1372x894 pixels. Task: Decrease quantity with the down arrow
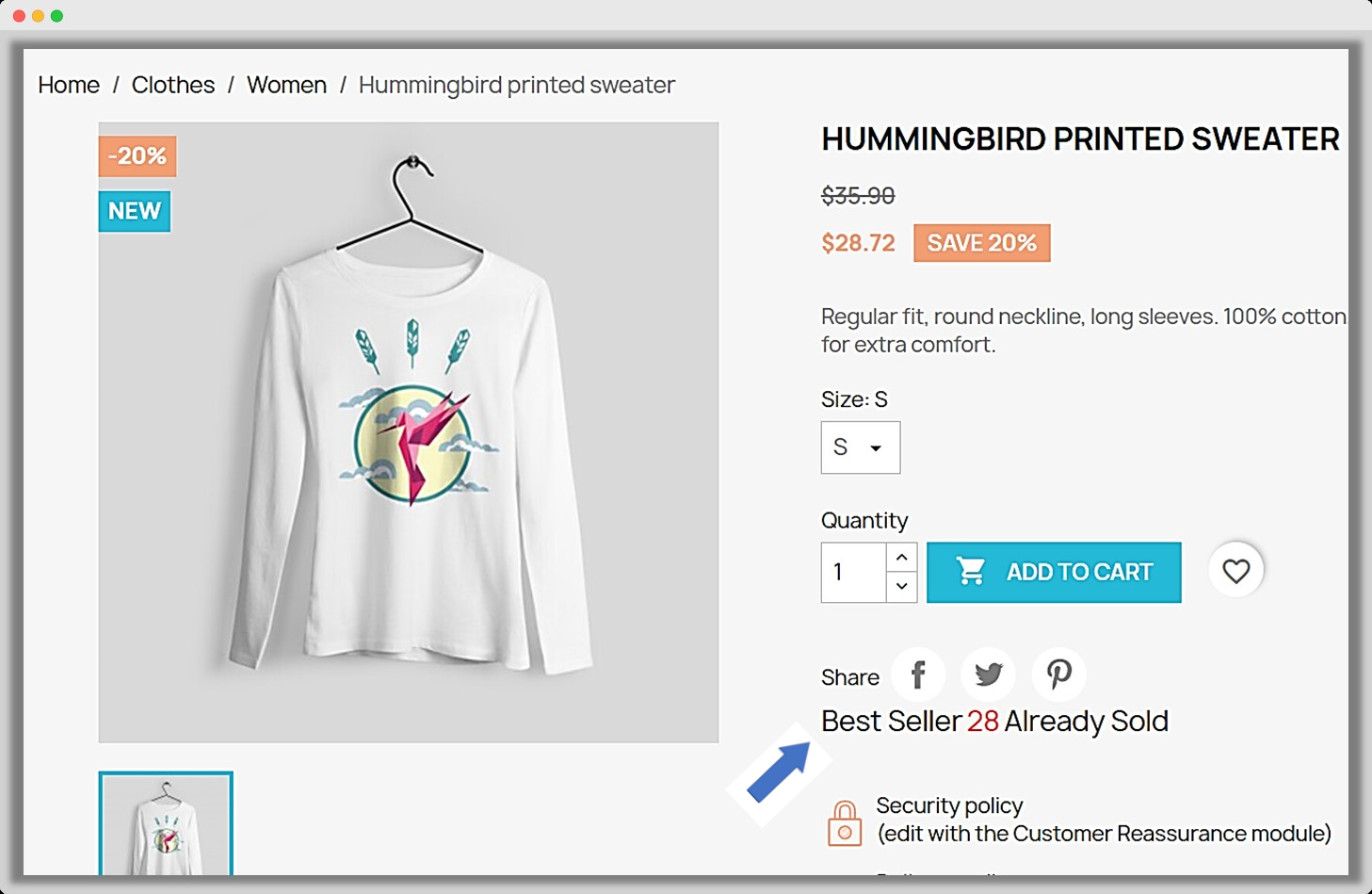(901, 587)
